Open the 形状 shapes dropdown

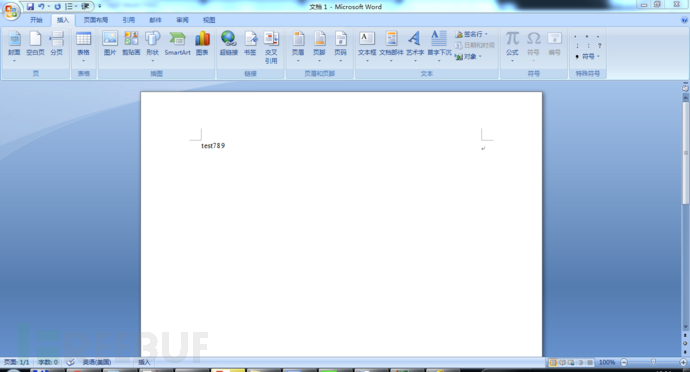click(152, 47)
